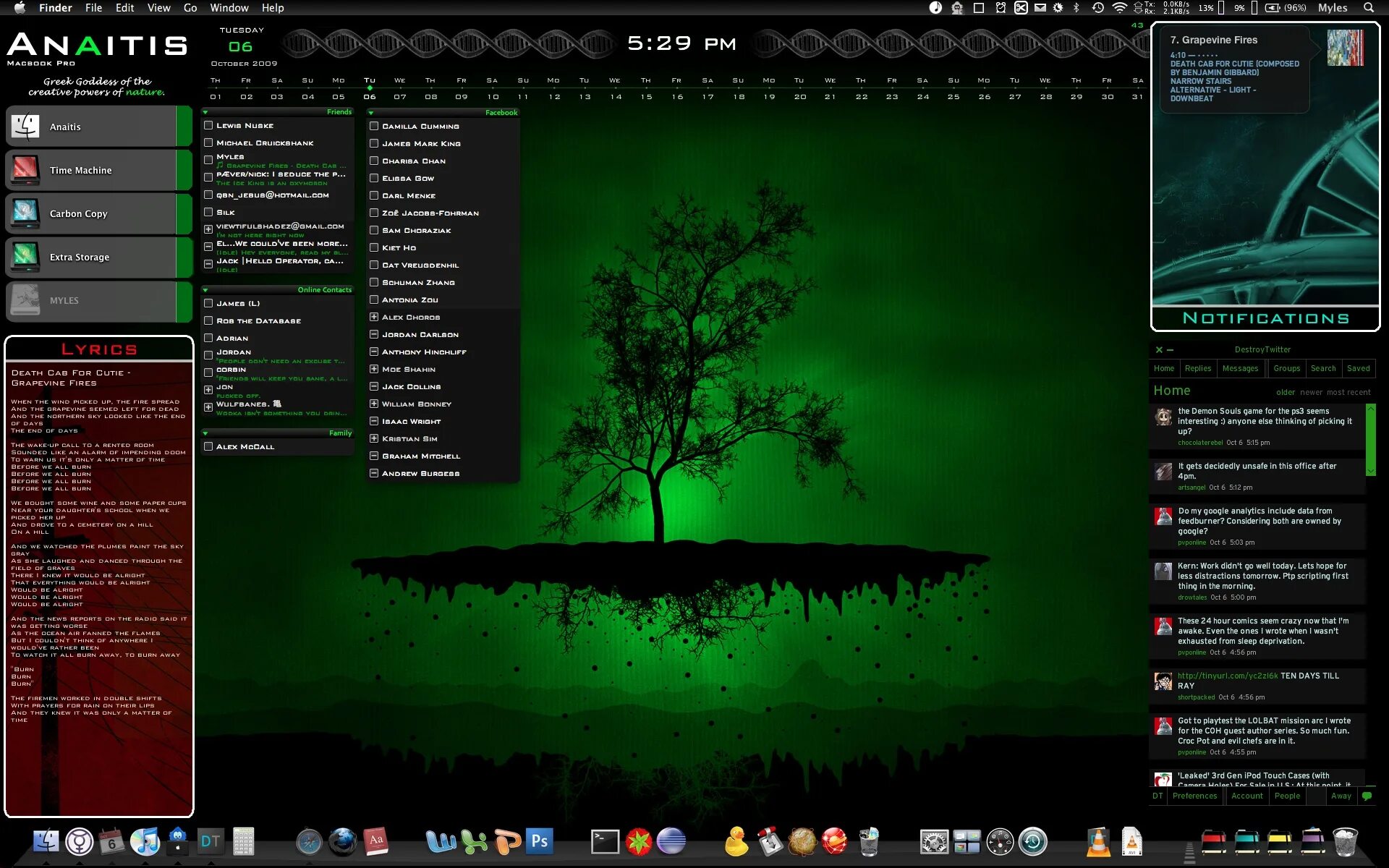Open the tinyurl link in tweet
The height and width of the screenshot is (868, 1389).
click(x=1227, y=676)
